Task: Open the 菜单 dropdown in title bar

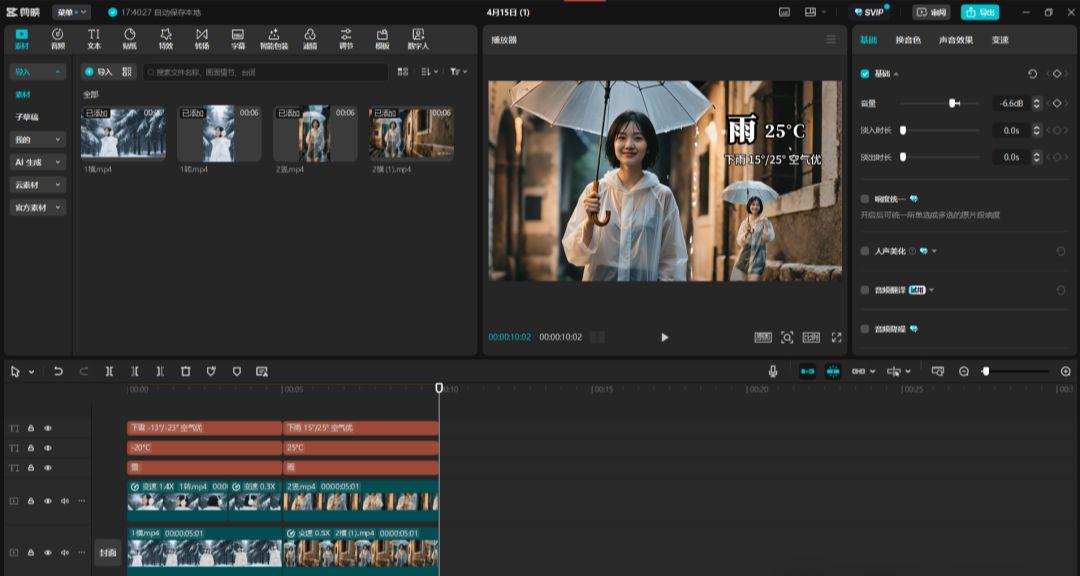Action: point(70,12)
